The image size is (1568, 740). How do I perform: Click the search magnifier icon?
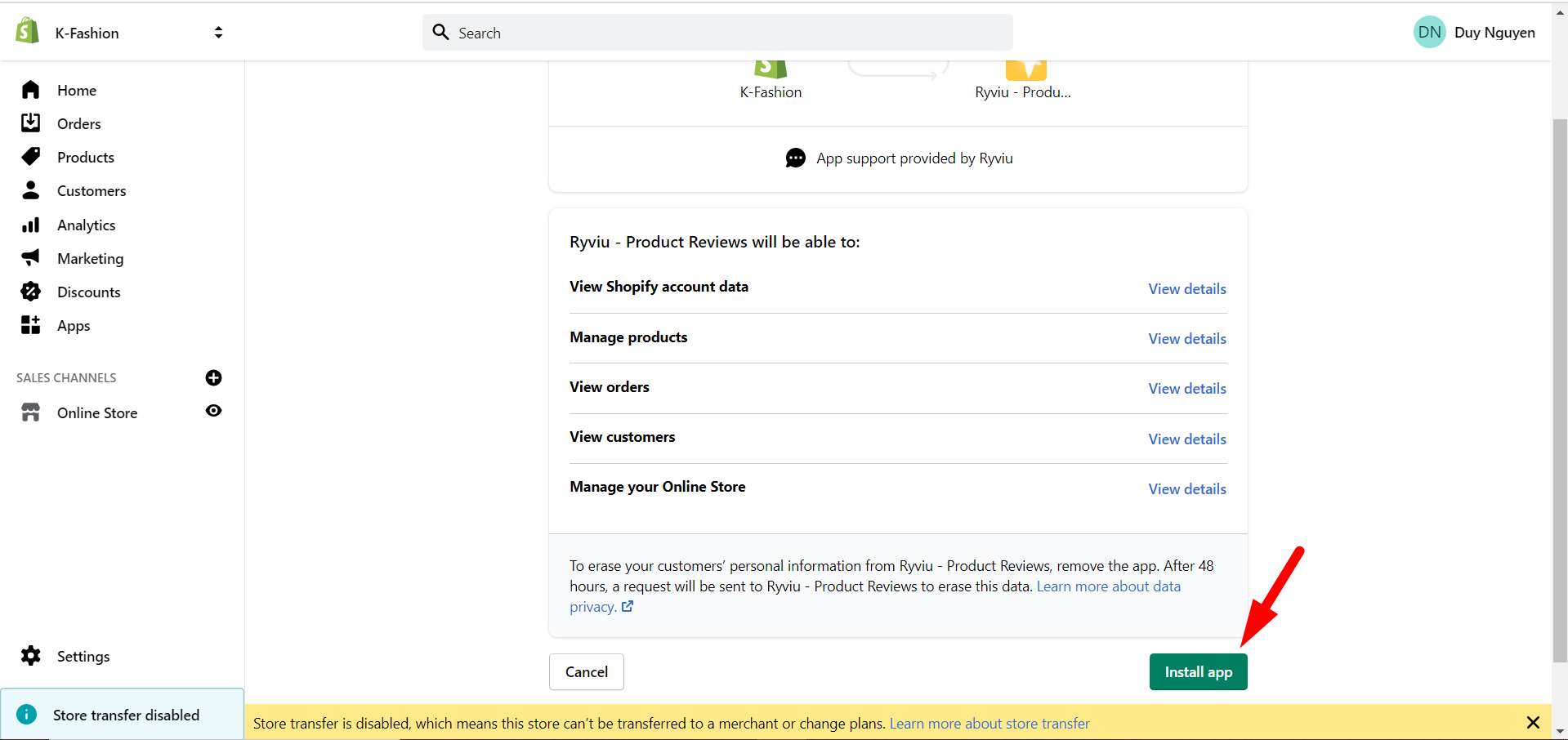click(x=441, y=32)
